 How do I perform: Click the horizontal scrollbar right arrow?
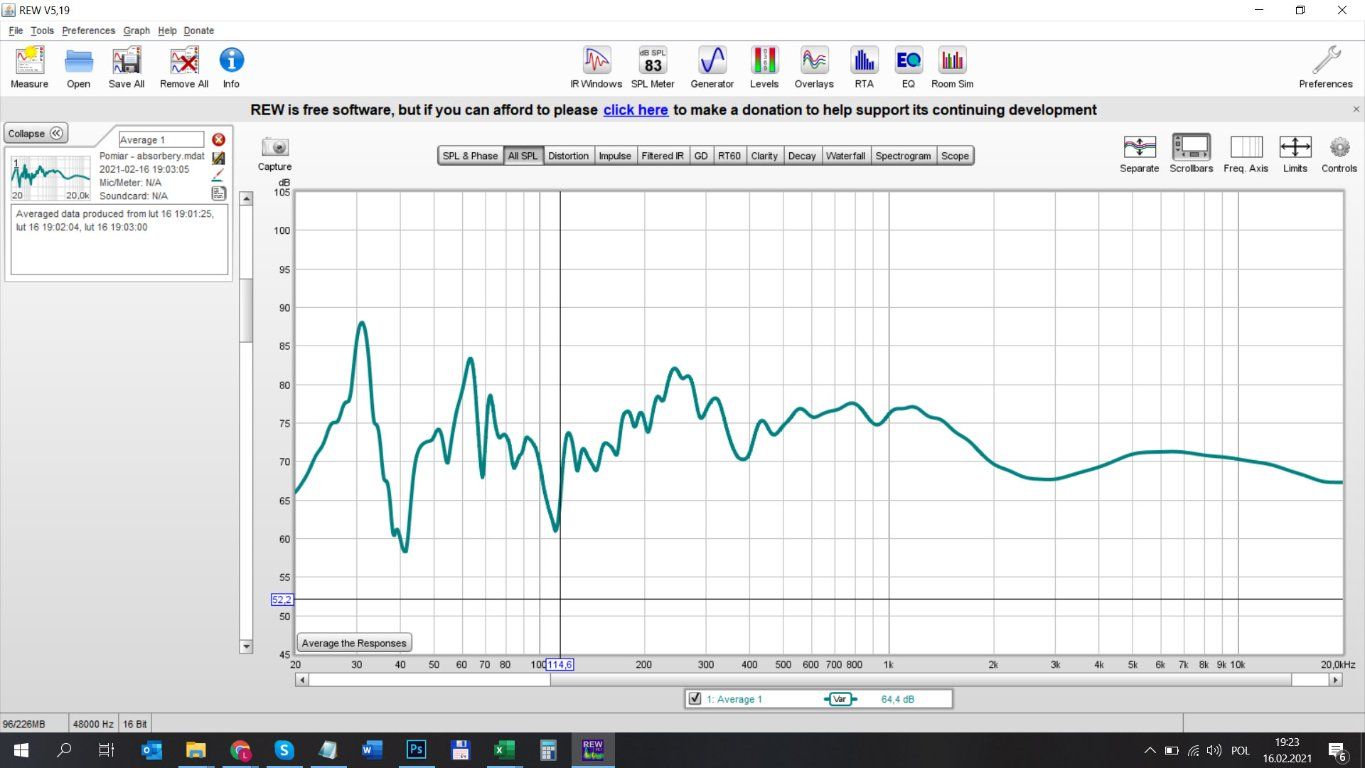pyautogui.click(x=1335, y=680)
